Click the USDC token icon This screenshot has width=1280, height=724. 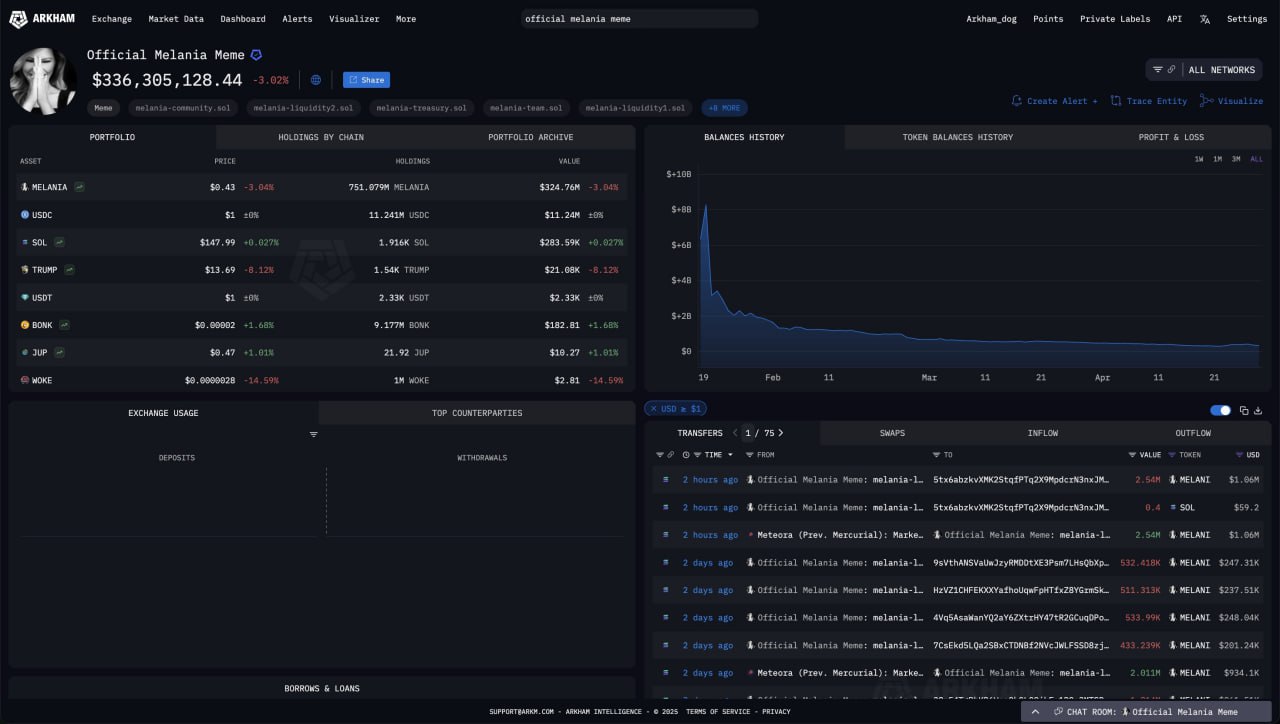(x=25, y=215)
